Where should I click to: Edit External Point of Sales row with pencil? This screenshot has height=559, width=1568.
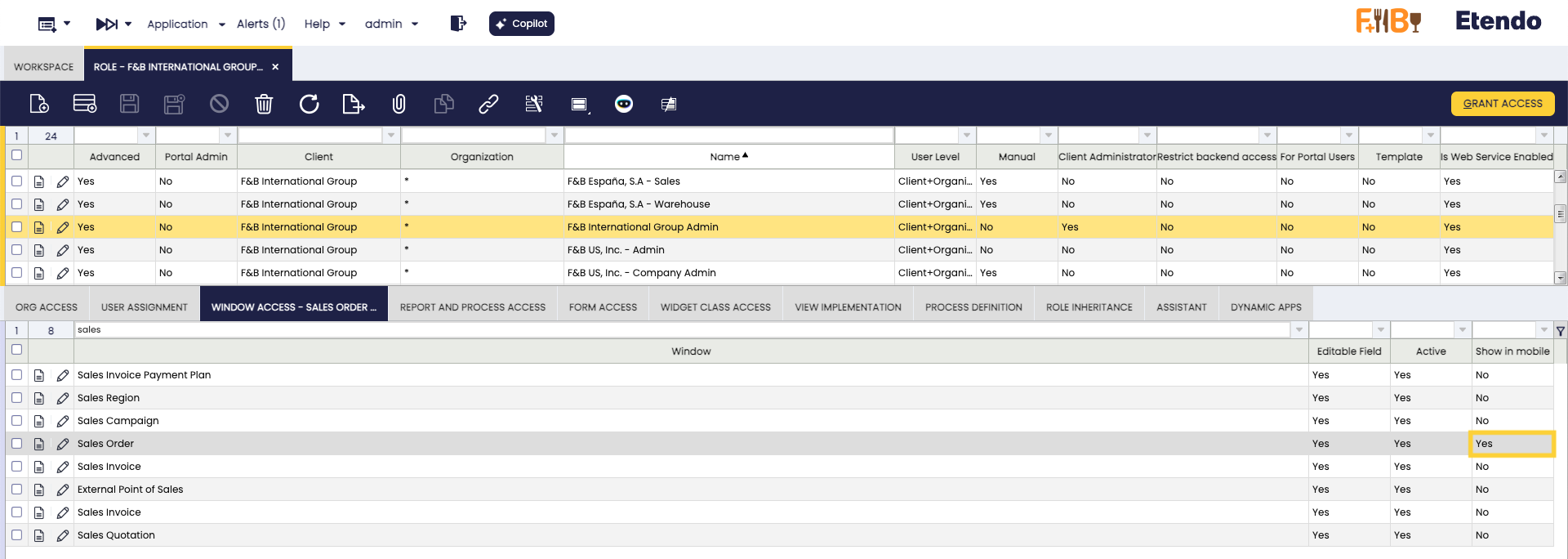click(63, 490)
